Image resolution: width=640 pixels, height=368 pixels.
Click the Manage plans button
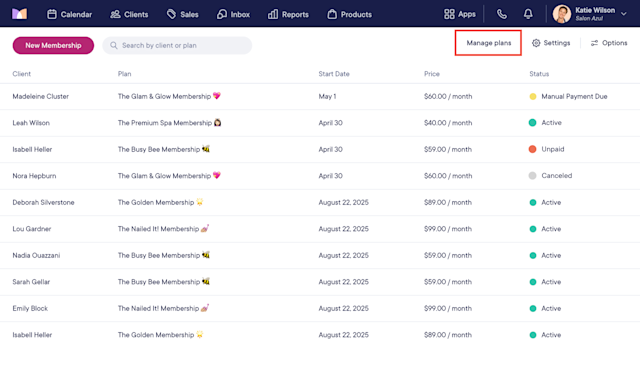pos(488,43)
